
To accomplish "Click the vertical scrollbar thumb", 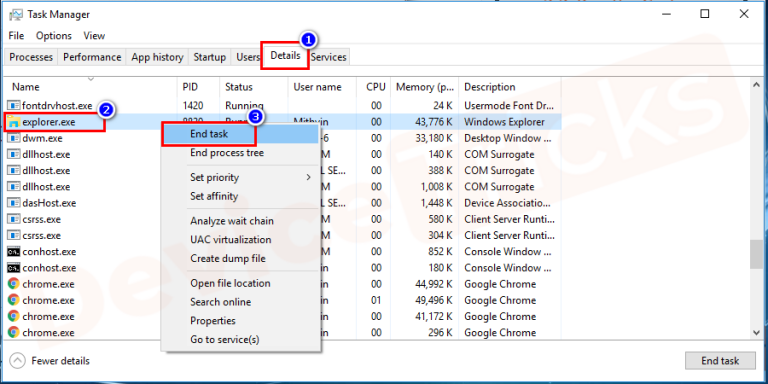I will click(757, 254).
